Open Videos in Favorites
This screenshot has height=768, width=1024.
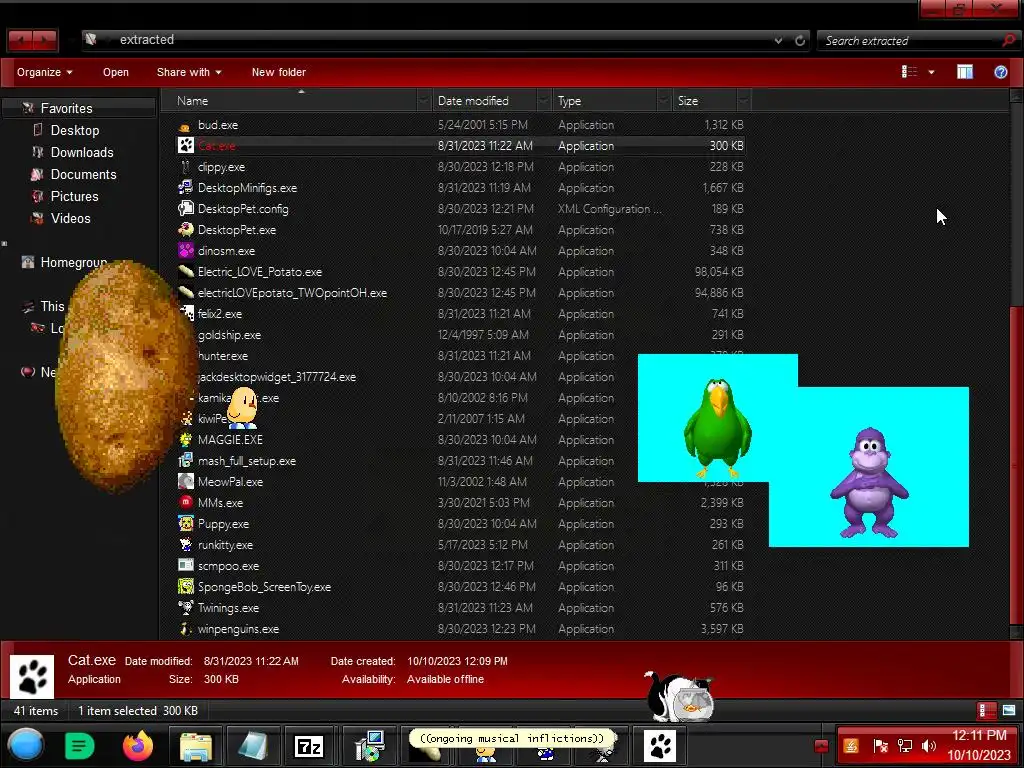coord(71,219)
